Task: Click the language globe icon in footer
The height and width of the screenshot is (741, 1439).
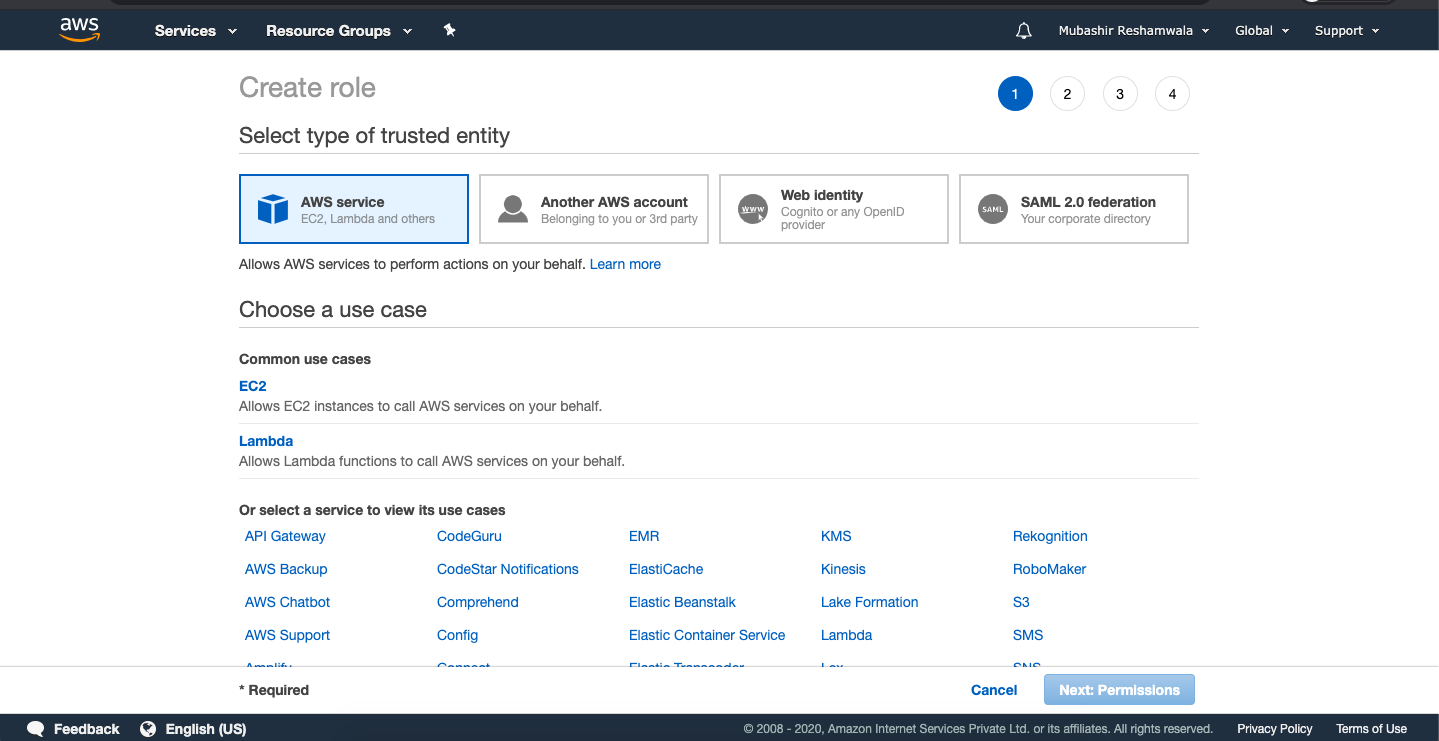Action: tap(148, 729)
